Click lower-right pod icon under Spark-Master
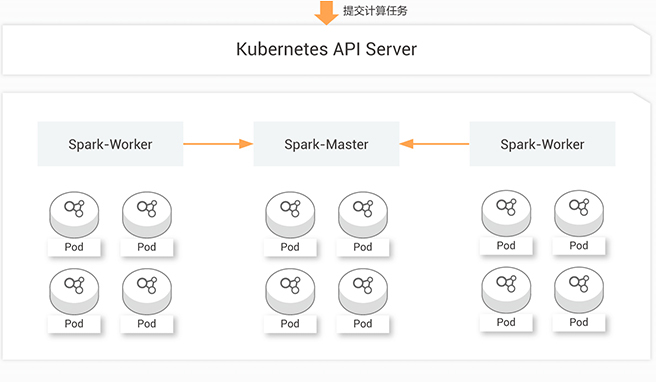Screen dimensions: 656x382 (363, 291)
